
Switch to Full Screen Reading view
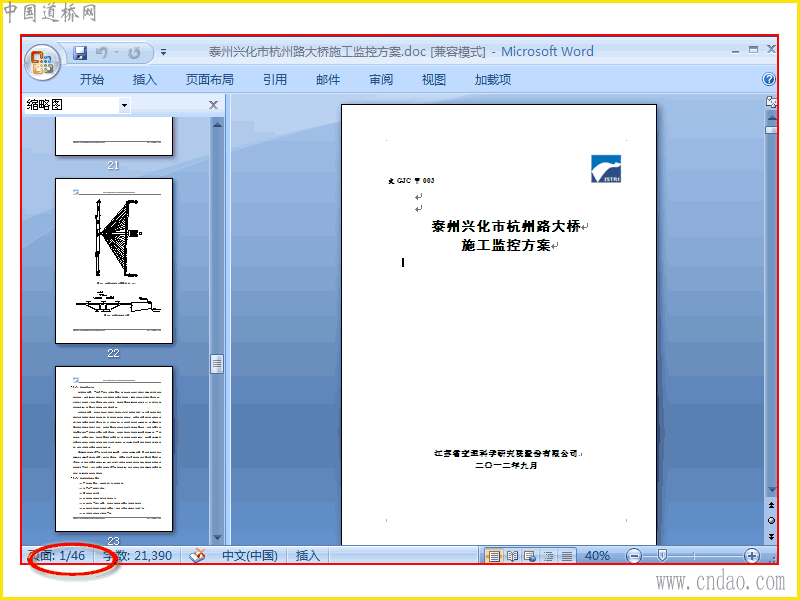[x=512, y=556]
